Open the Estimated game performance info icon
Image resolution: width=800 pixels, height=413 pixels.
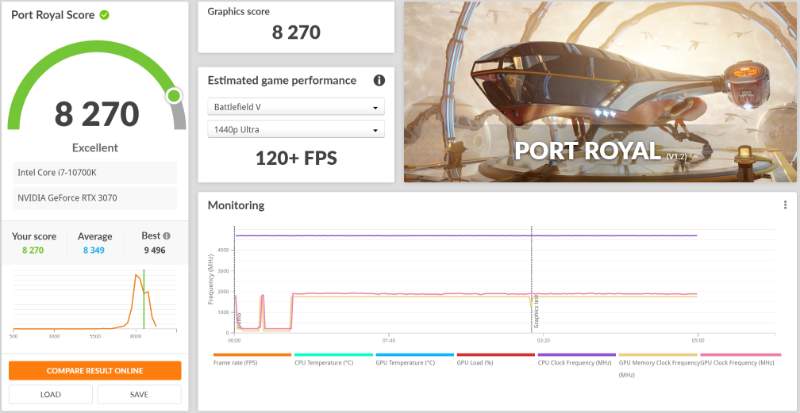point(379,80)
